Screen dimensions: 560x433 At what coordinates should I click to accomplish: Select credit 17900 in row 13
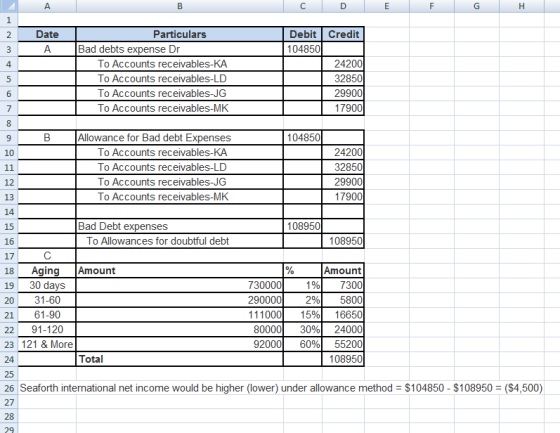click(343, 196)
